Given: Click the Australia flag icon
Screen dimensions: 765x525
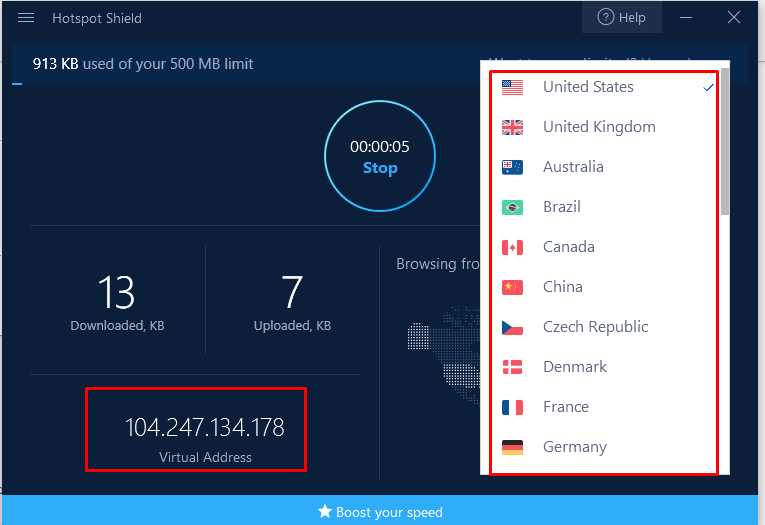Looking at the screenshot, I should coord(512,167).
